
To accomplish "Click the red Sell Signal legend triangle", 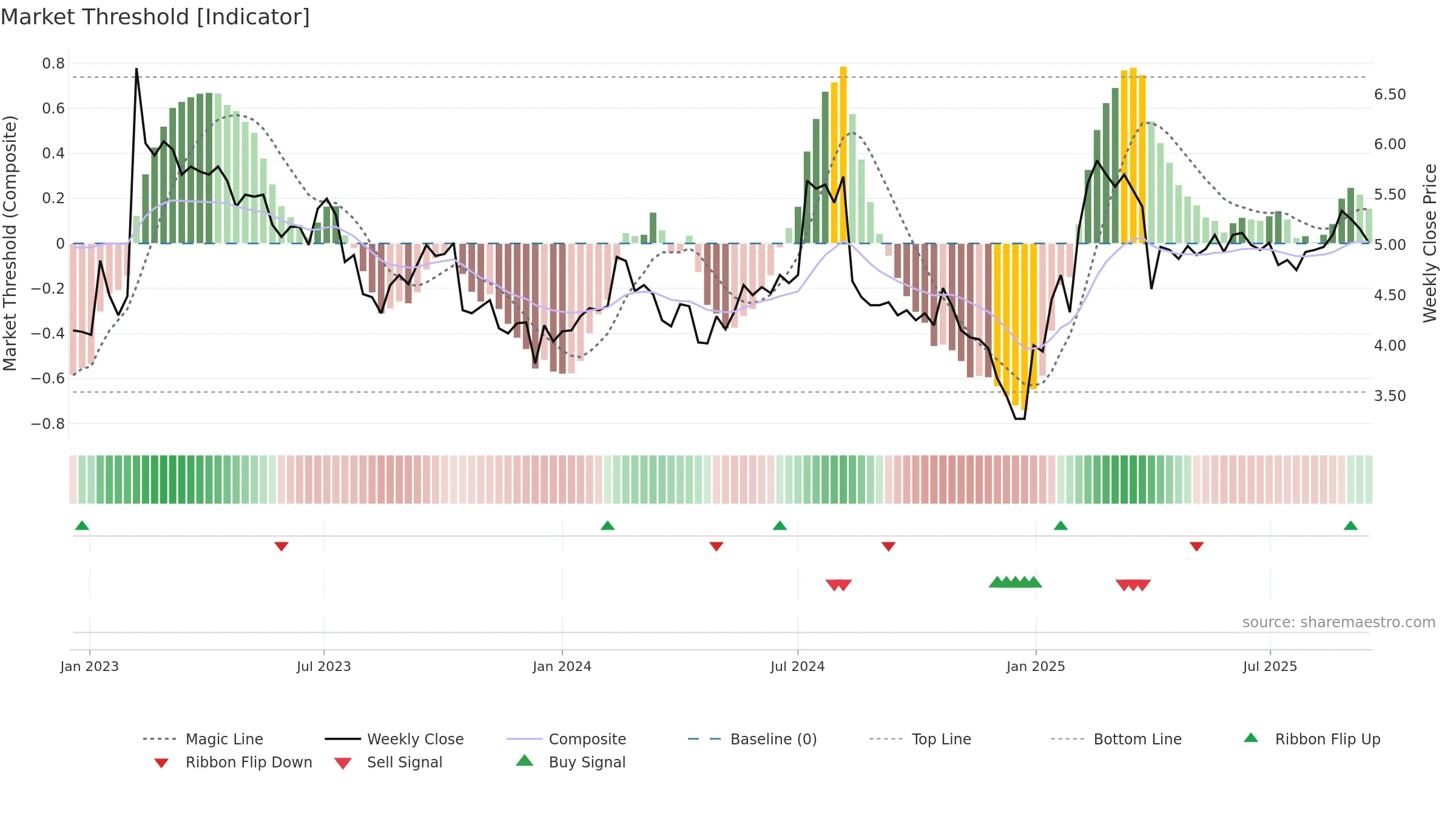I will pyautogui.click(x=343, y=763).
